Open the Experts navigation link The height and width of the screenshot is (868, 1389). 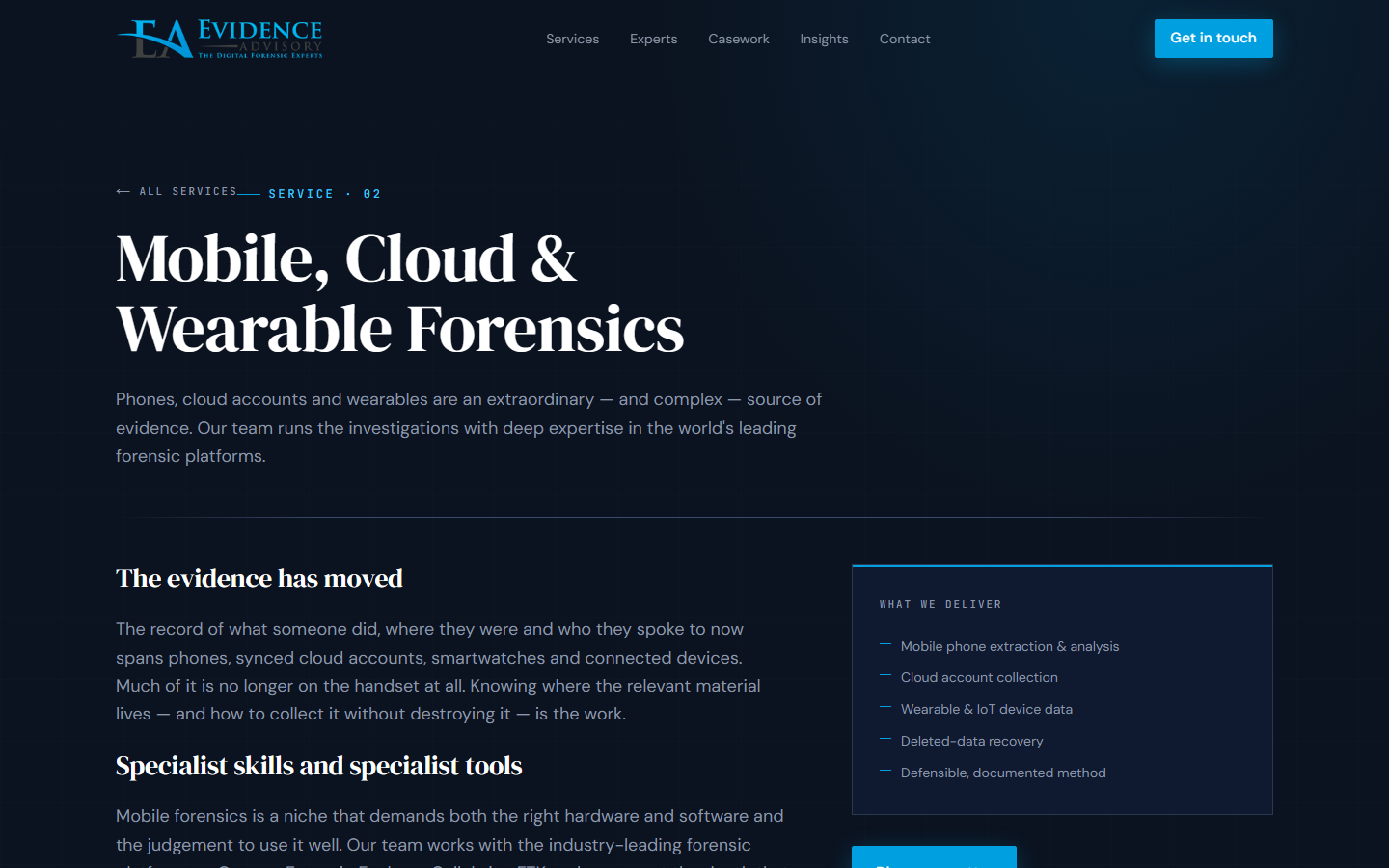coord(653,39)
